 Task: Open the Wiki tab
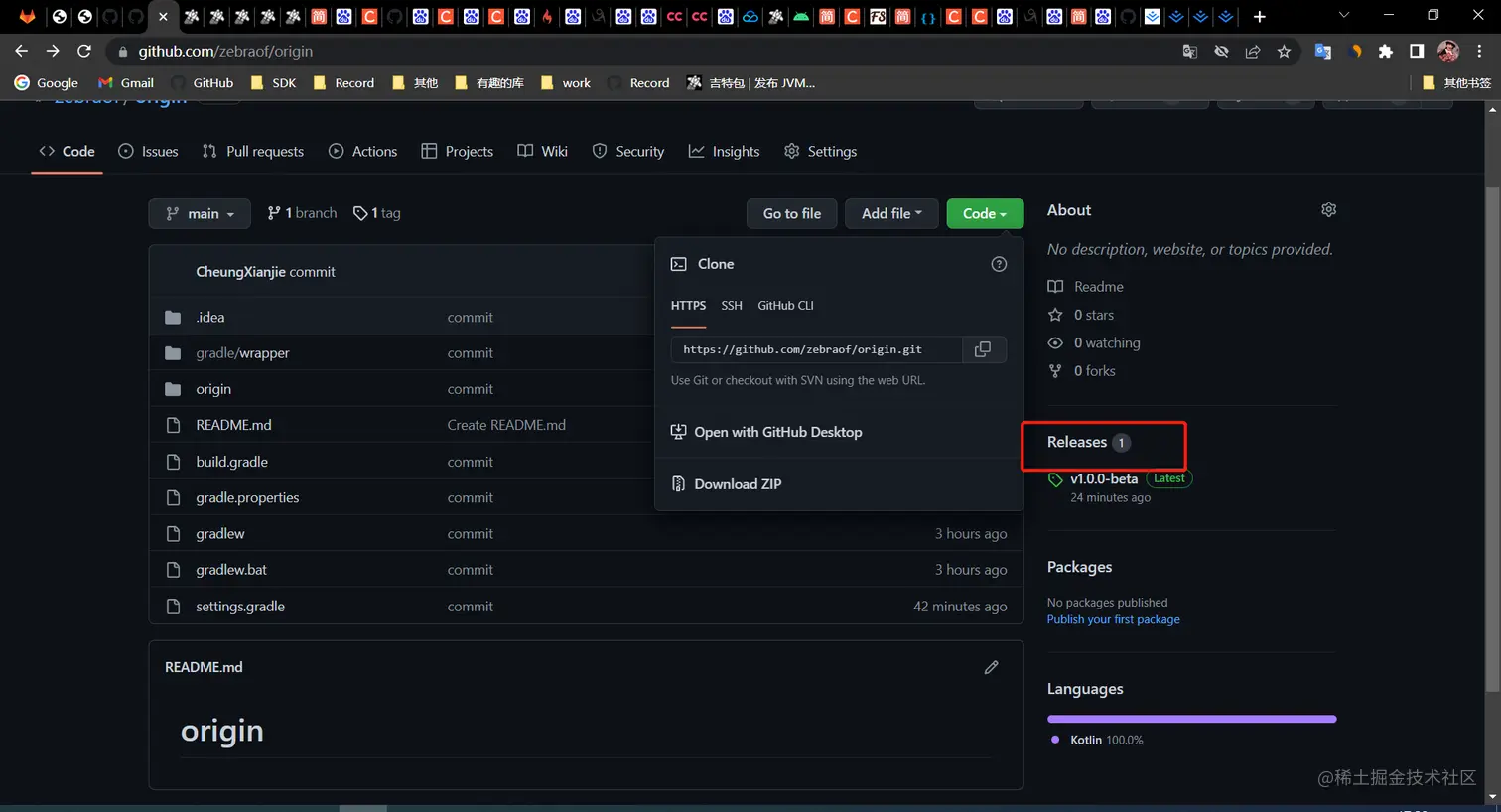(x=542, y=151)
